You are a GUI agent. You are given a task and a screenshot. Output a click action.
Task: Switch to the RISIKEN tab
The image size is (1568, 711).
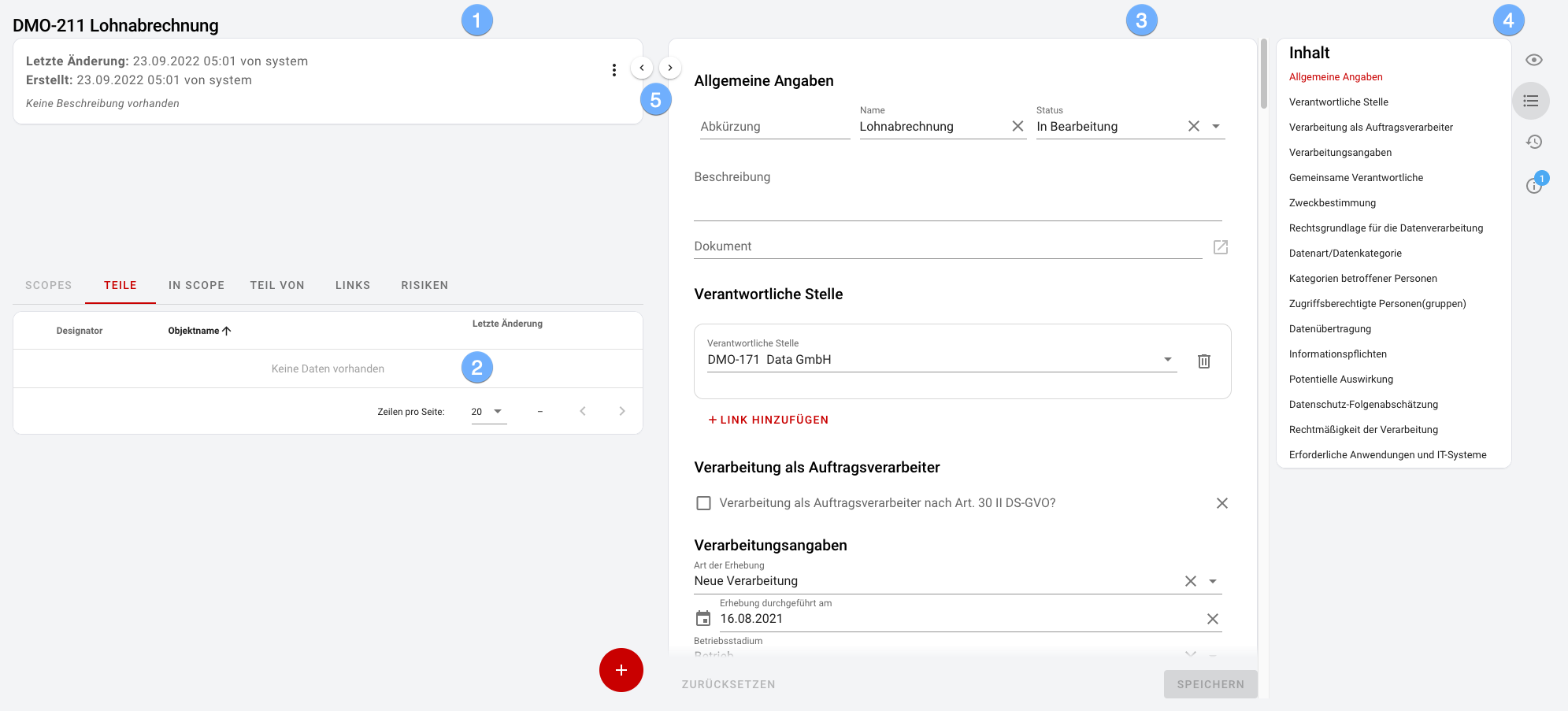(x=424, y=285)
